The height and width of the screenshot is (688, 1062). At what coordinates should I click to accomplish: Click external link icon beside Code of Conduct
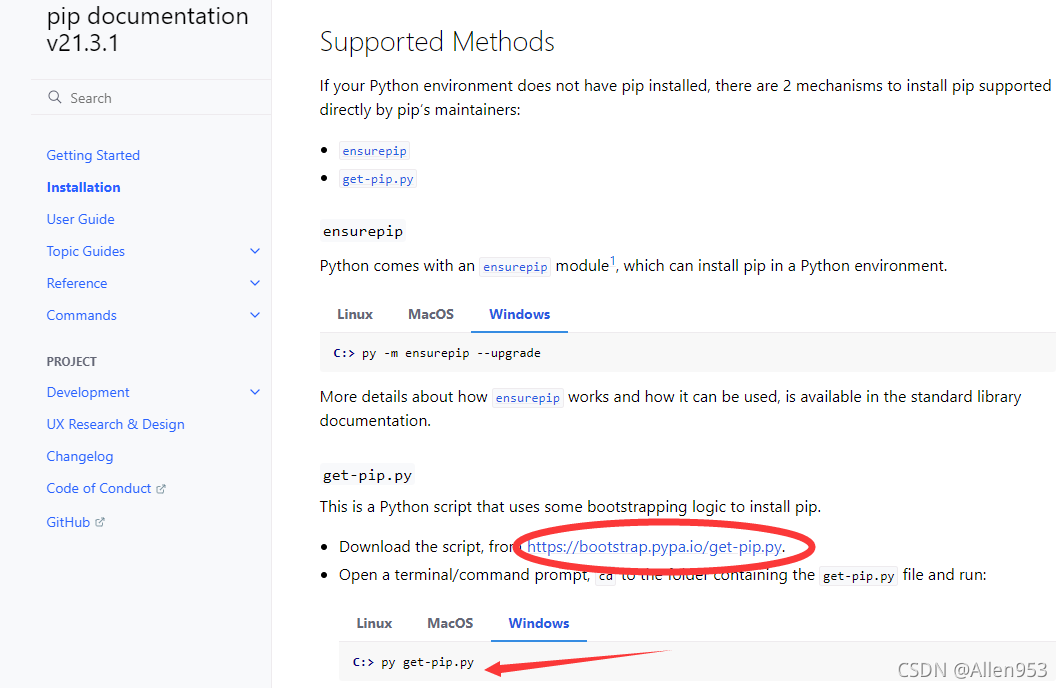point(161,489)
